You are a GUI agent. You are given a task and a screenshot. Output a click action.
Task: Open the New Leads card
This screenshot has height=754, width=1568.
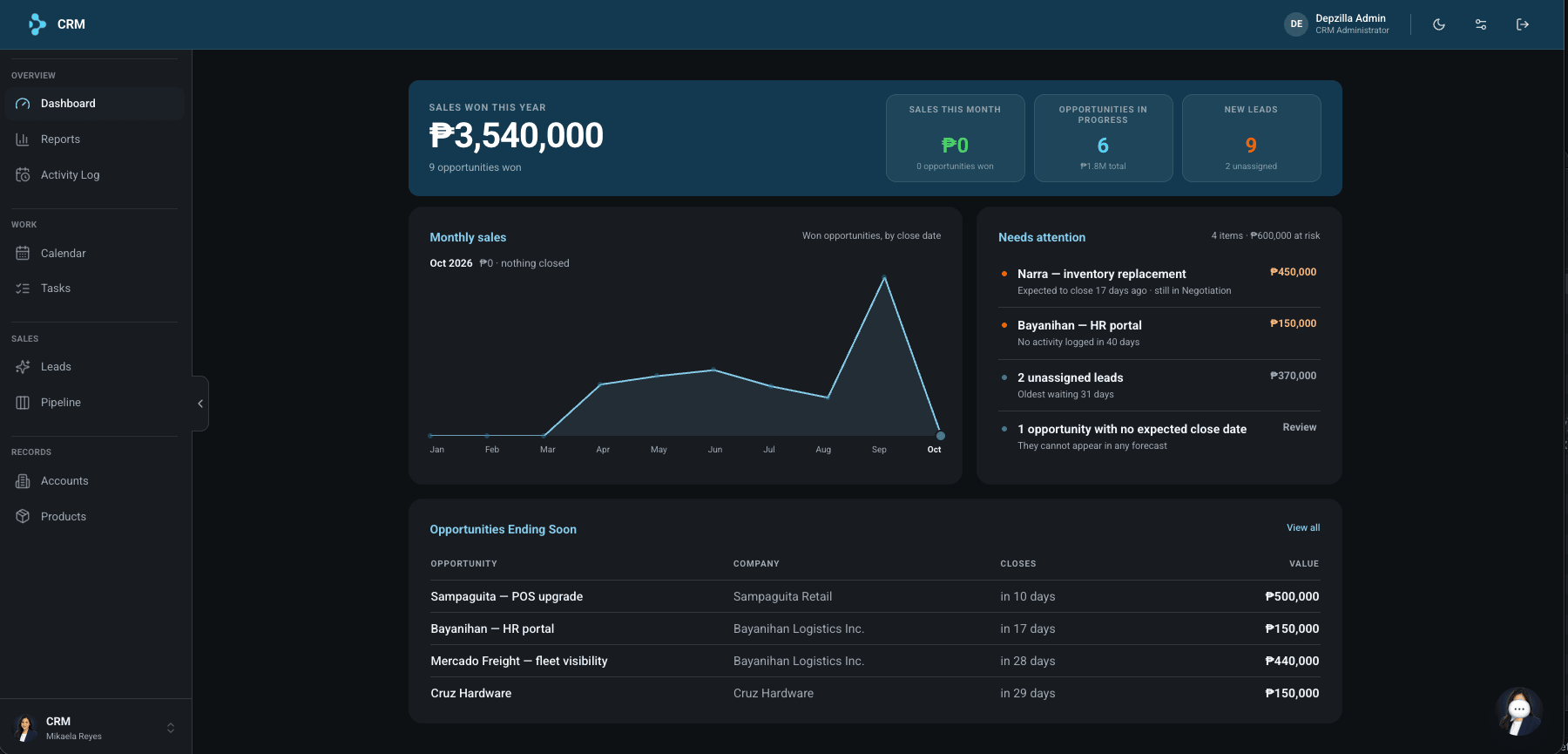(1251, 138)
